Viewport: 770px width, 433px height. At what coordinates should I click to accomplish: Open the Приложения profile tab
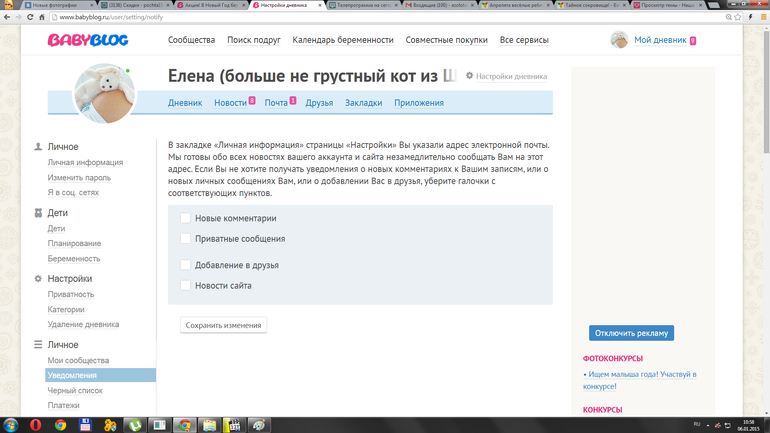(419, 103)
